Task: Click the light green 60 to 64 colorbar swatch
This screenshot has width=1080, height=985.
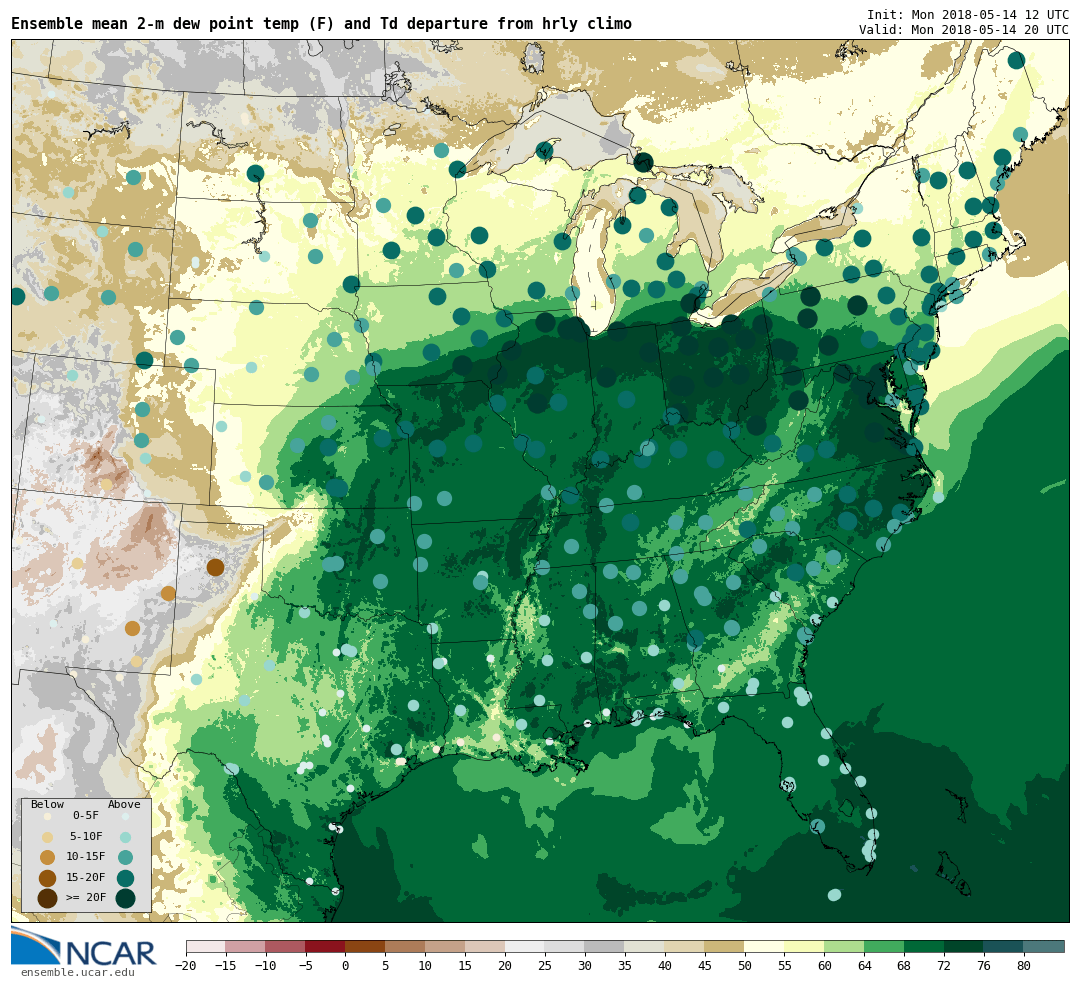Action: click(844, 946)
